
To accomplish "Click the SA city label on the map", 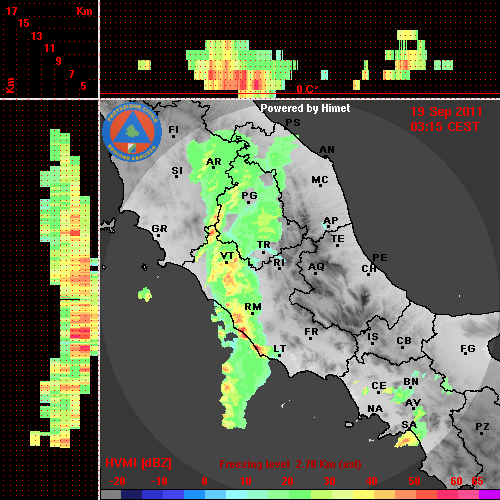I will 409,425.
